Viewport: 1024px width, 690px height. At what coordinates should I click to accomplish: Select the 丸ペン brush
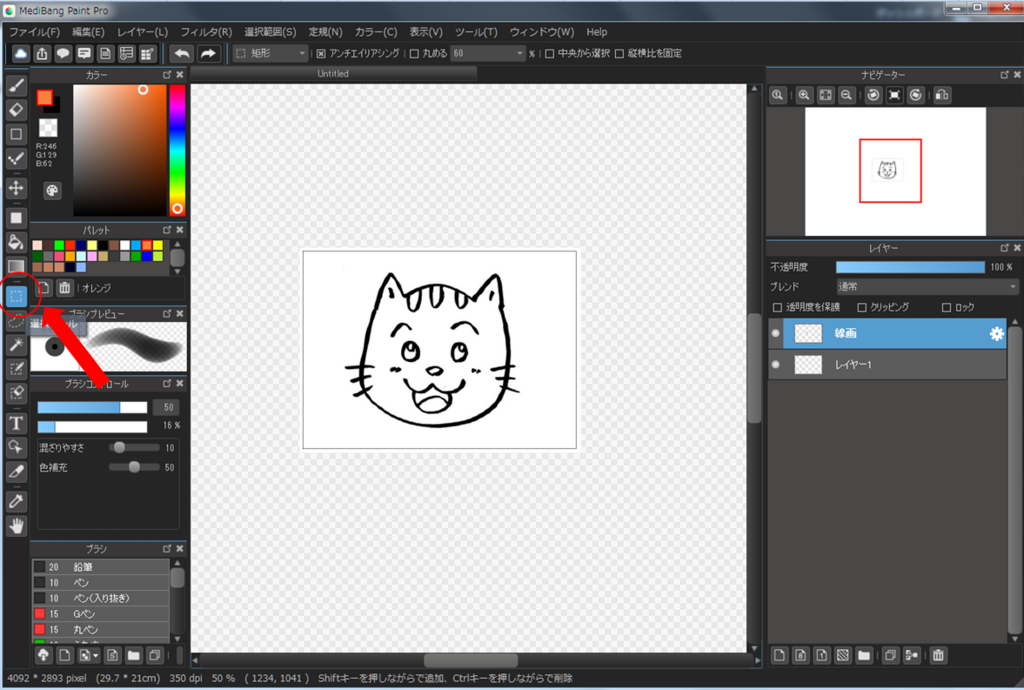click(101, 630)
